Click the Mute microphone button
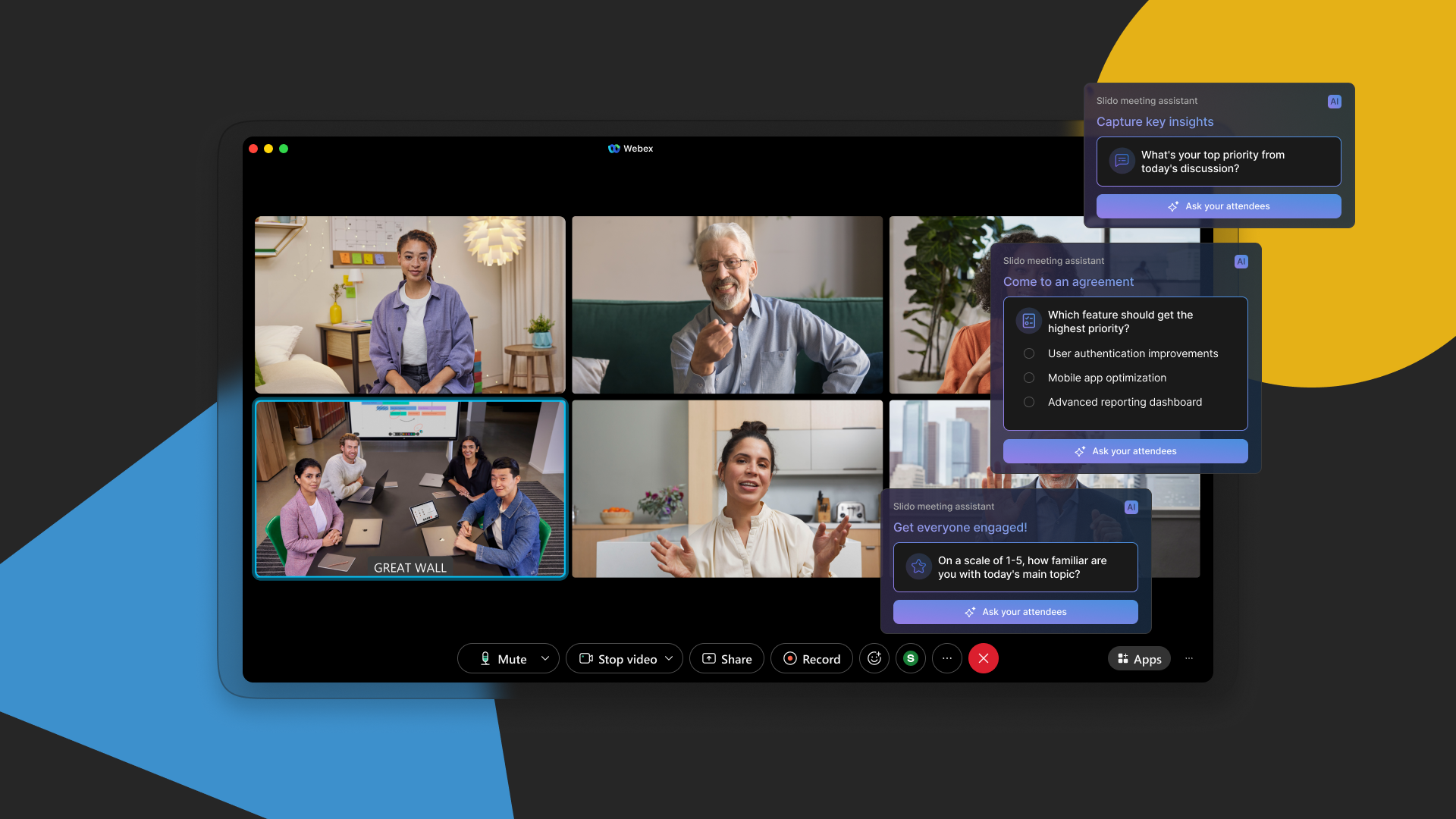1456x819 pixels. click(x=500, y=659)
